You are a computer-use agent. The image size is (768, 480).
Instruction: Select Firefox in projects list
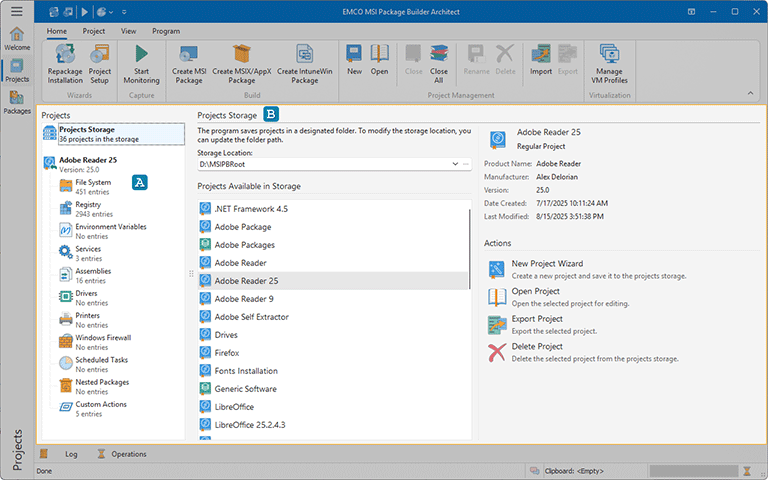(x=227, y=353)
